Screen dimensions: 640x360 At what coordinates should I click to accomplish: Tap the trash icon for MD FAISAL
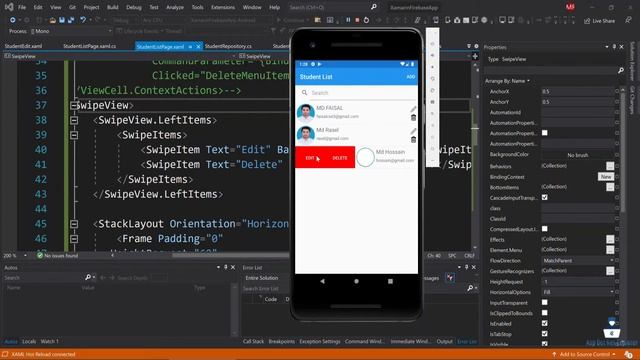pyautogui.click(x=413, y=118)
